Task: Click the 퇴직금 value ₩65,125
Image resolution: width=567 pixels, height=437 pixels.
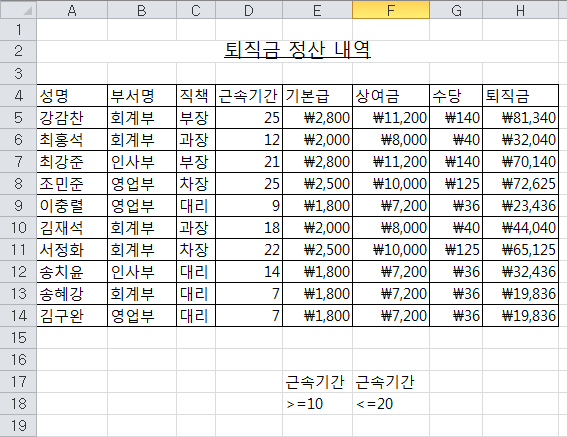Action: pos(520,250)
